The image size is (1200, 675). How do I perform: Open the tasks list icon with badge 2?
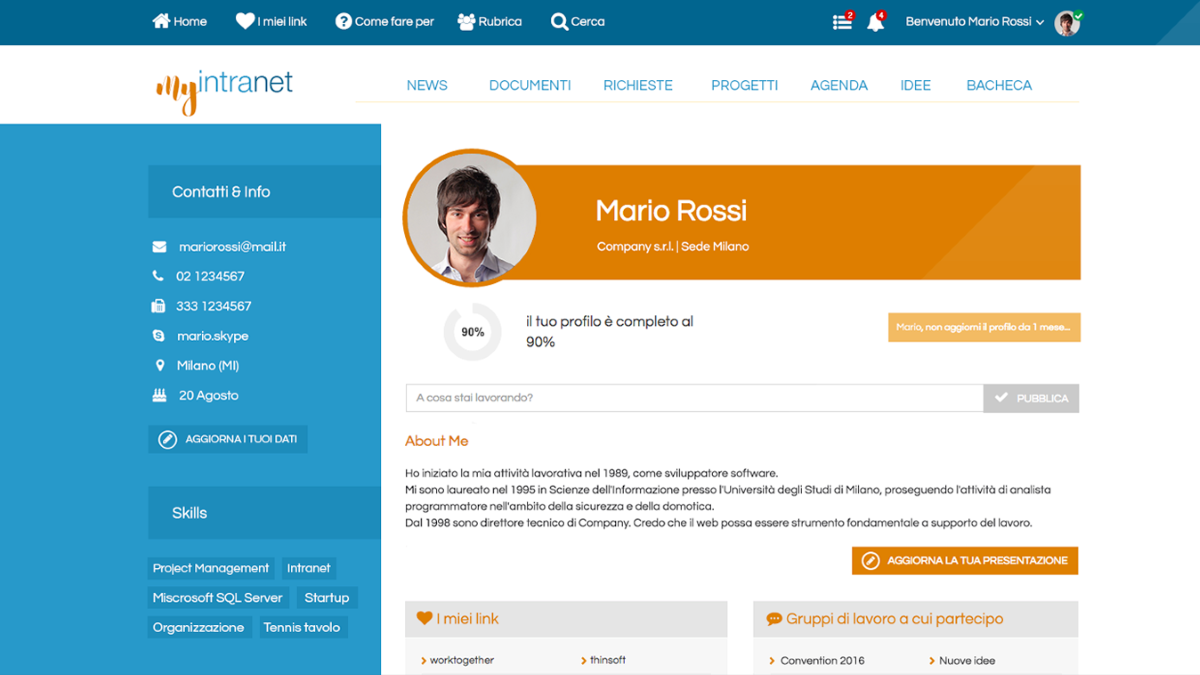(841, 20)
